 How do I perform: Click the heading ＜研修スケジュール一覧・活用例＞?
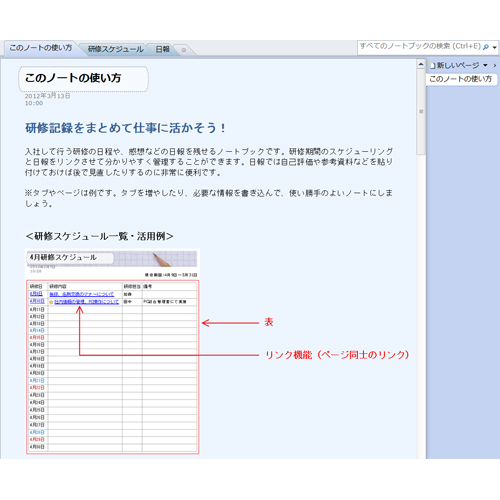(x=99, y=236)
